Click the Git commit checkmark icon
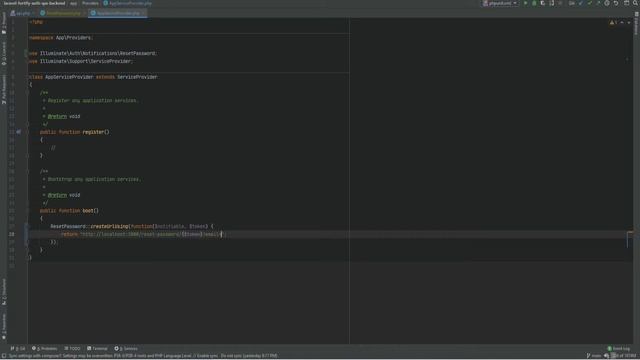The image size is (640, 360). tap(589, 3)
